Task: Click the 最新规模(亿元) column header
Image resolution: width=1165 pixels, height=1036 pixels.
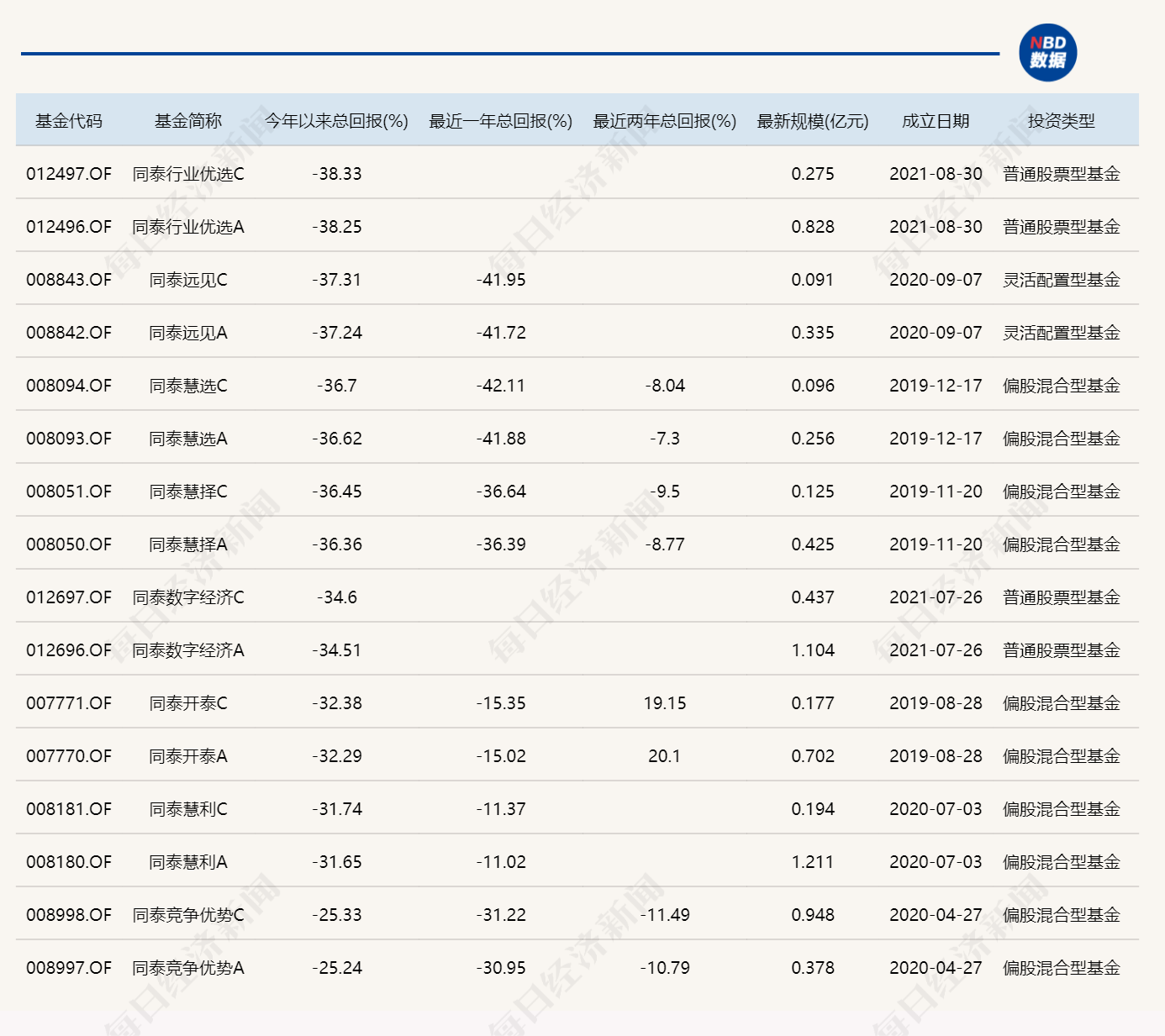Action: click(x=812, y=121)
